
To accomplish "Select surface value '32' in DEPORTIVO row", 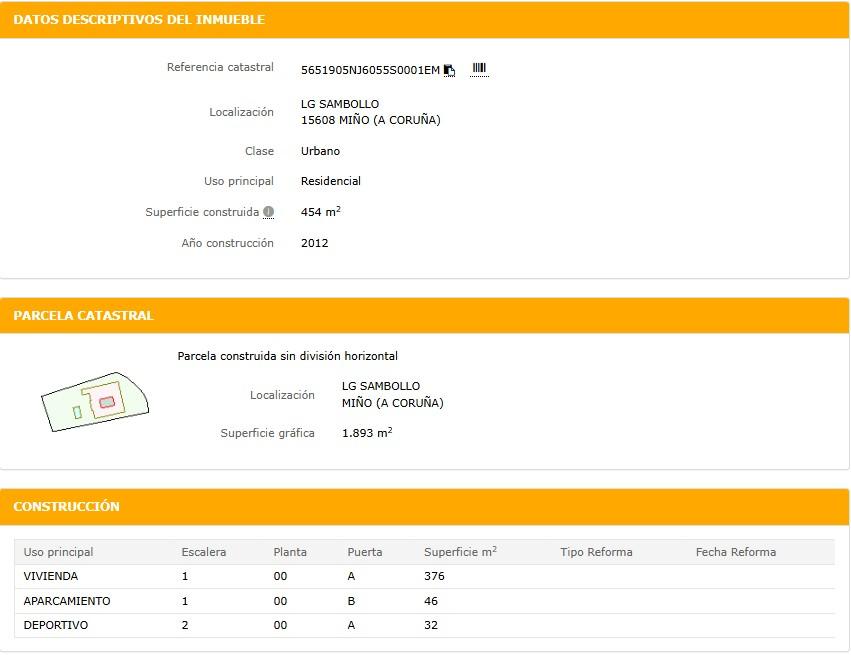I will click(x=431, y=625).
